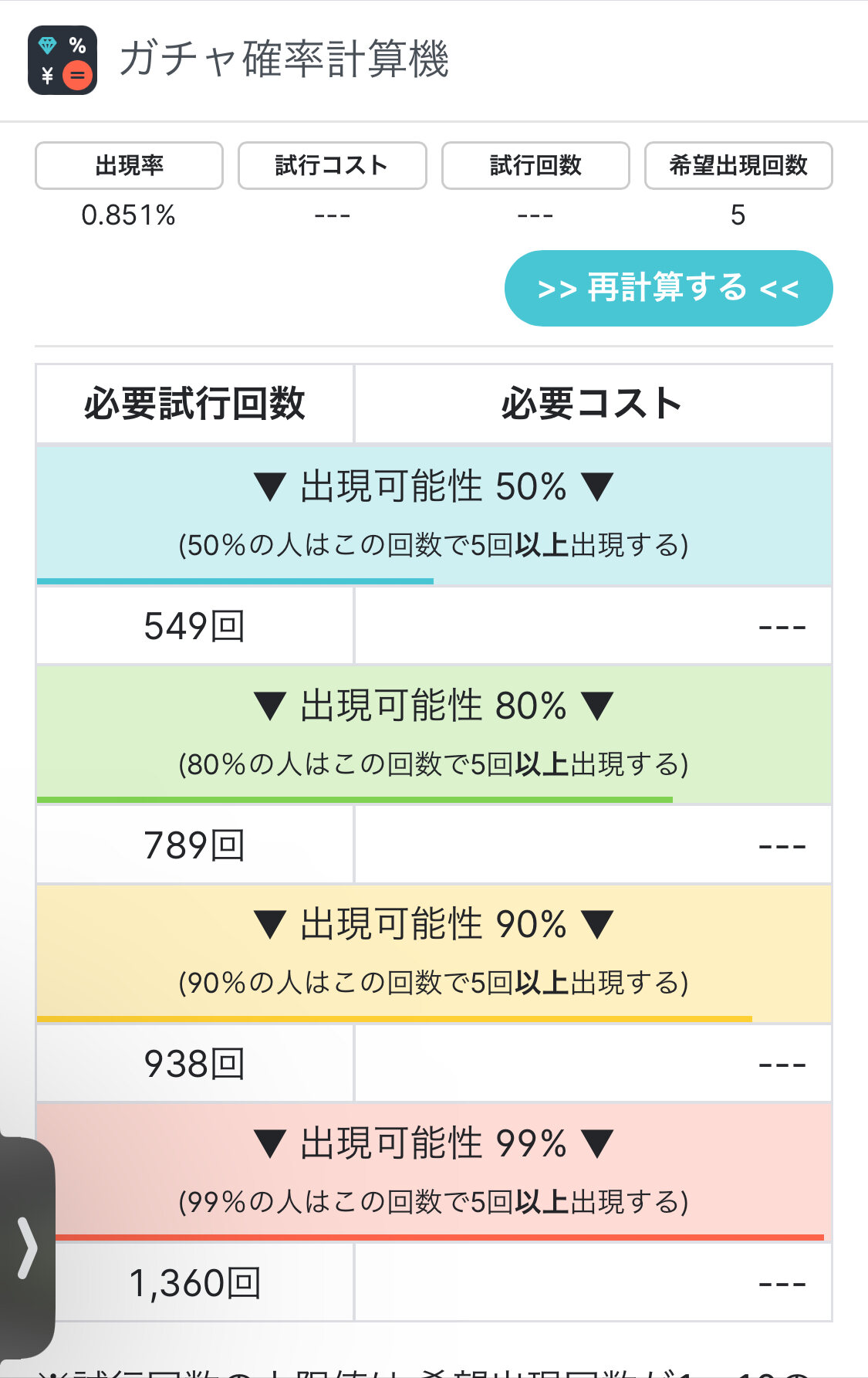
Task: Click the 必要試行回数 column header
Action: [x=194, y=404]
